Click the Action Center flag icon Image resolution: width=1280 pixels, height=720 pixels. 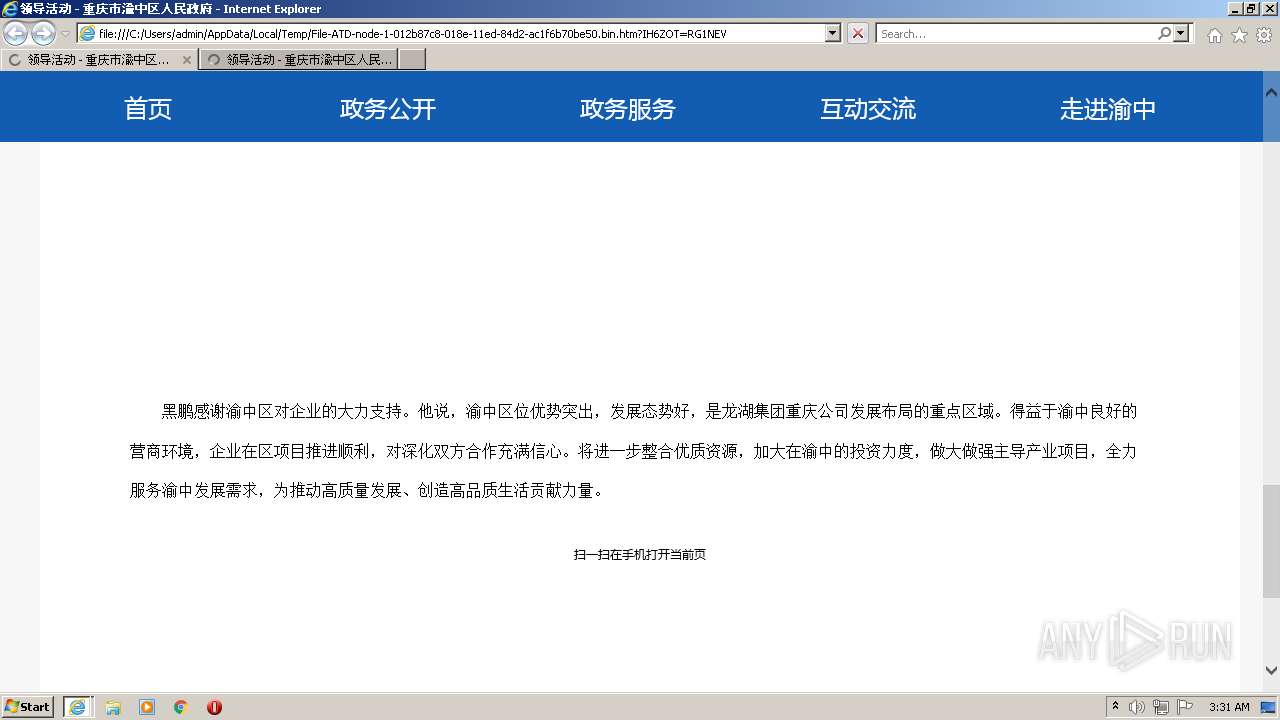(x=1185, y=707)
